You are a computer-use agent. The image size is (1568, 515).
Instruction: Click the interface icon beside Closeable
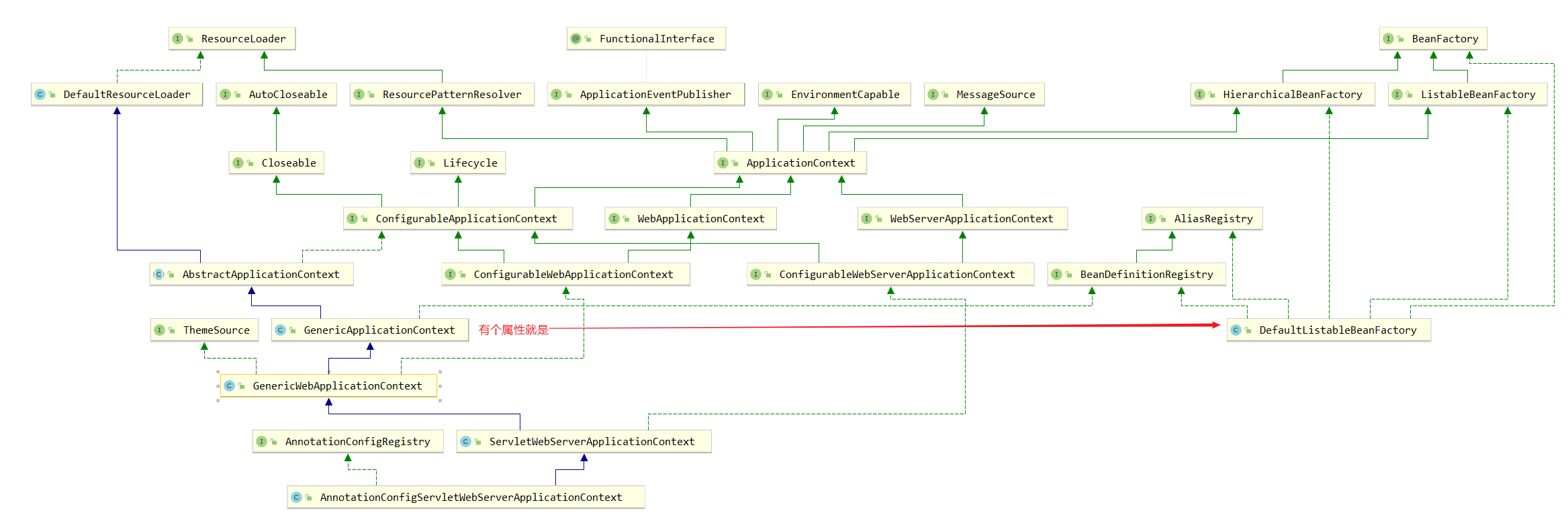pos(238,163)
